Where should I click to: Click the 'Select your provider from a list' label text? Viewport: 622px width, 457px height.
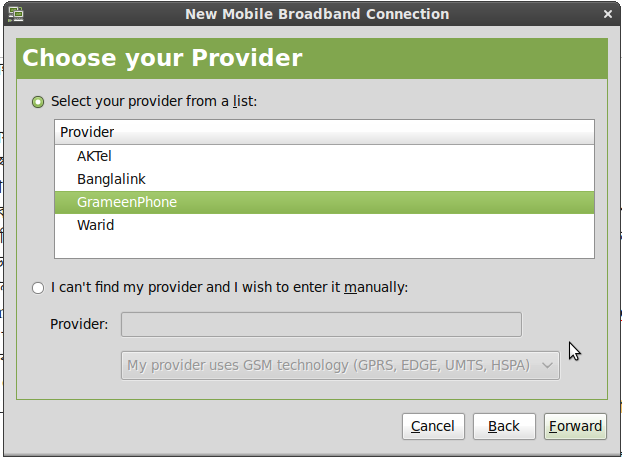point(154,101)
